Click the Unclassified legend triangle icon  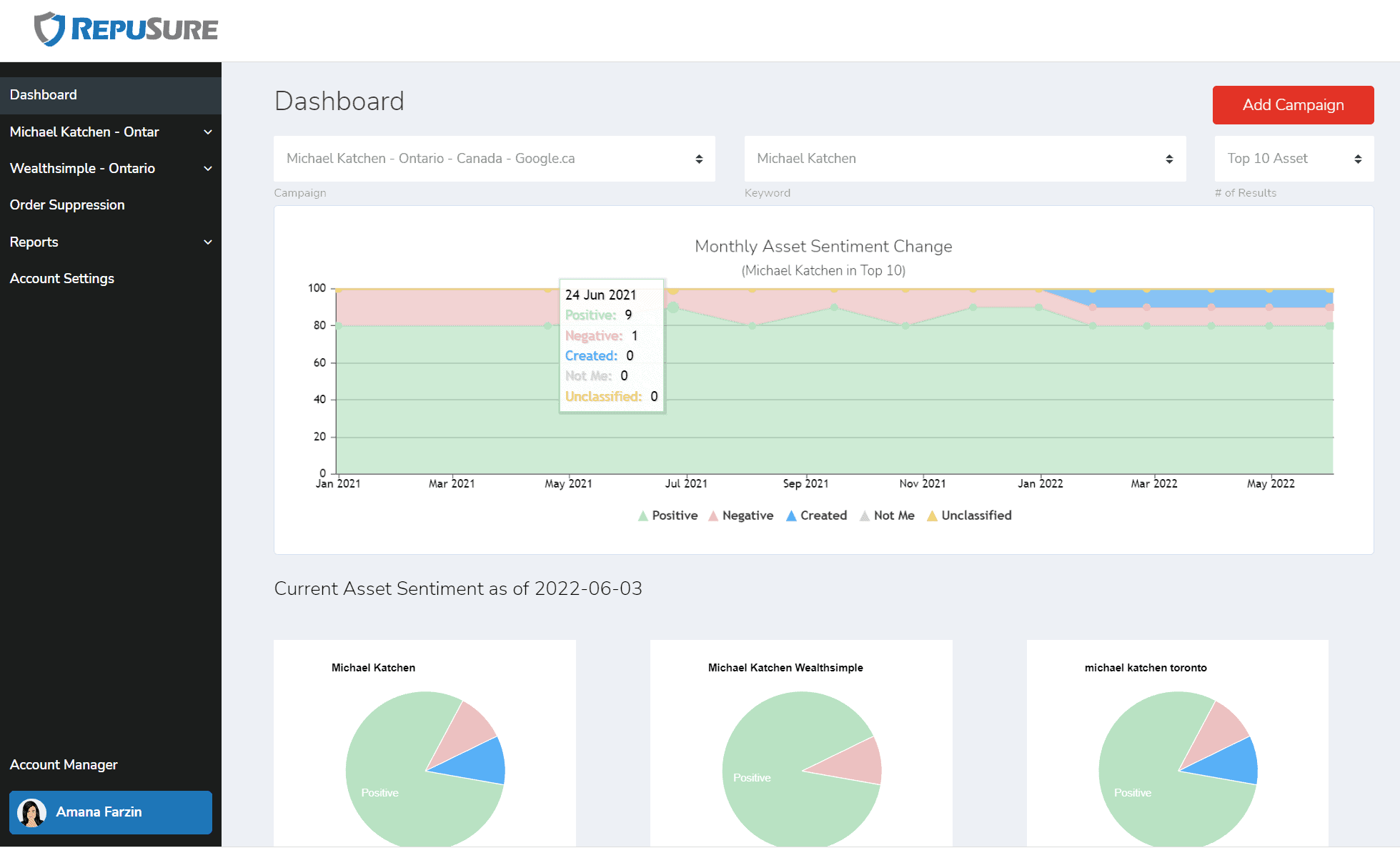pos(932,516)
